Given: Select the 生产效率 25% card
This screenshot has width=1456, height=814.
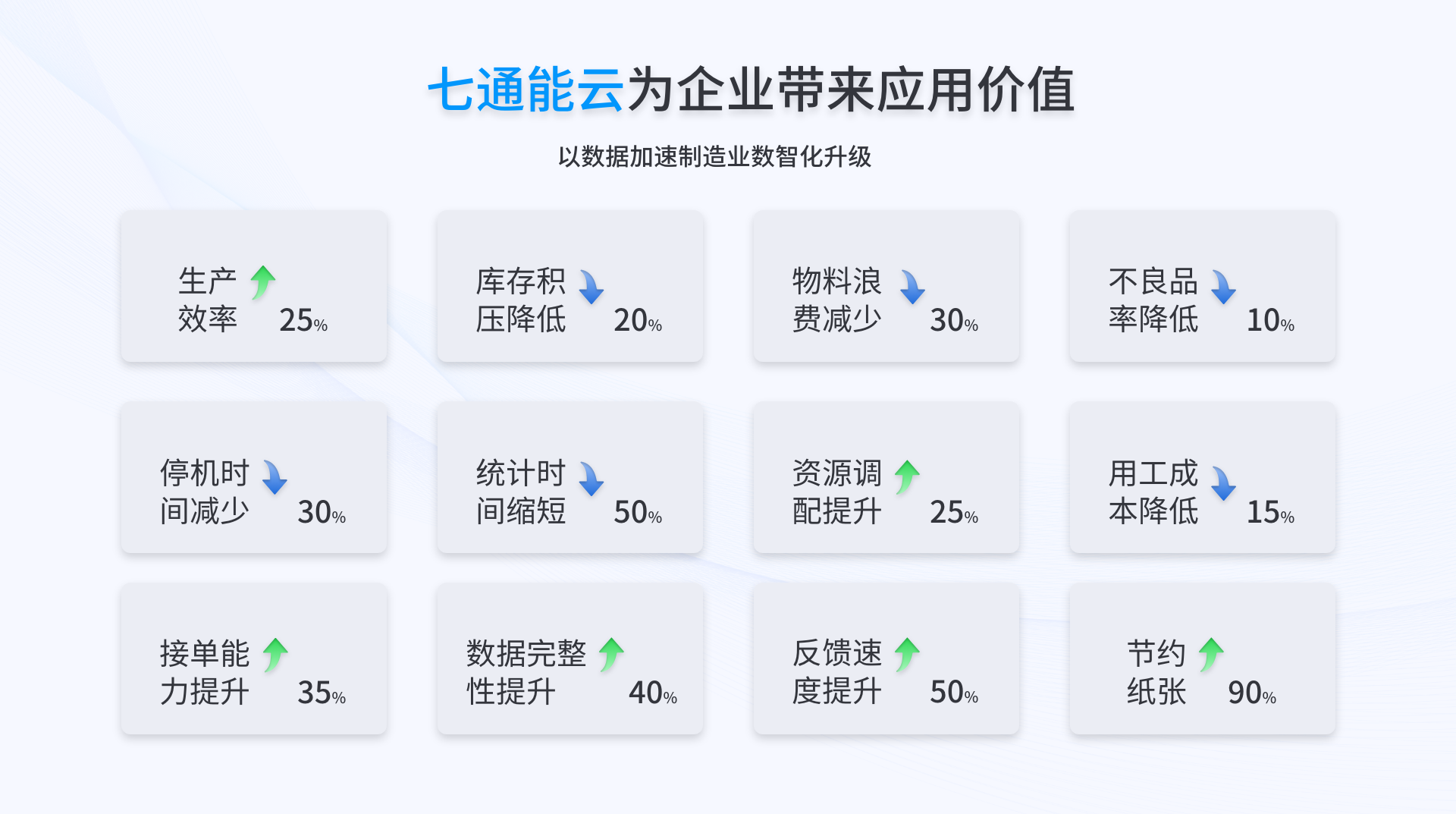Looking at the screenshot, I should (x=254, y=286).
